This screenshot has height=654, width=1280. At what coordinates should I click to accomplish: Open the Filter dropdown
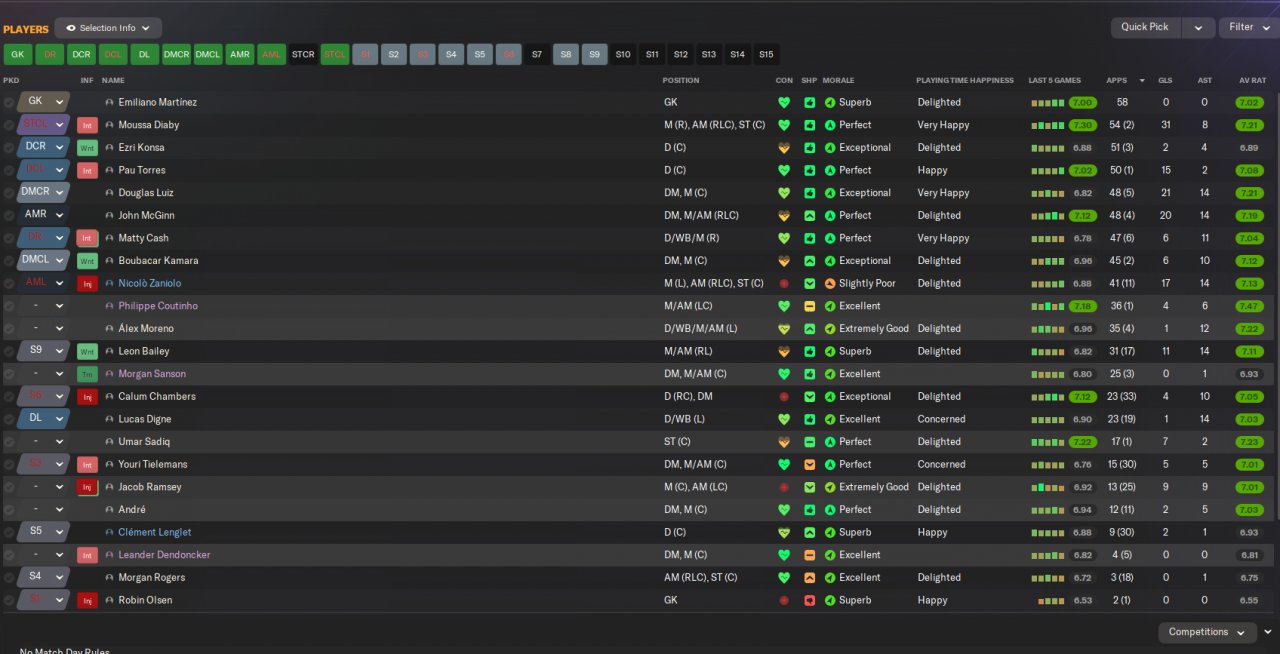(1249, 28)
